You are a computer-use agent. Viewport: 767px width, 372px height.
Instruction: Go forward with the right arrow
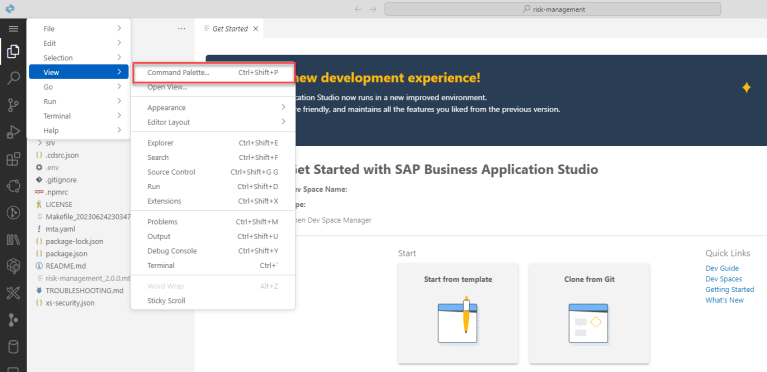[373, 9]
